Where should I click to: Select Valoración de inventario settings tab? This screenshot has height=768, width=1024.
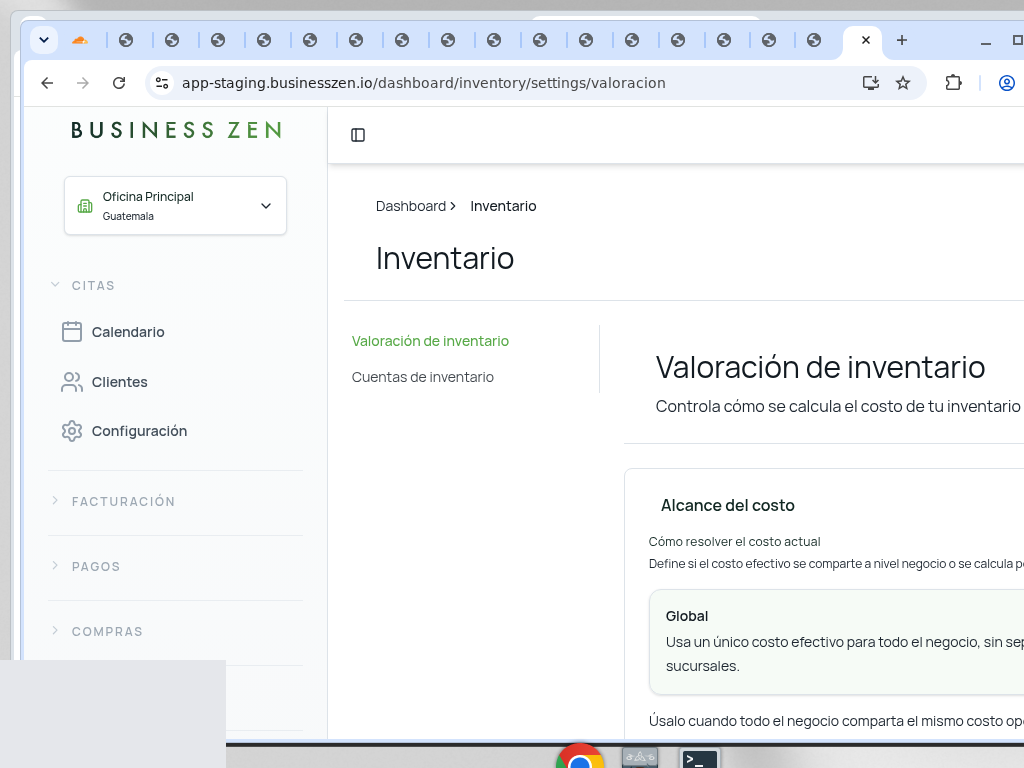pyautogui.click(x=430, y=341)
